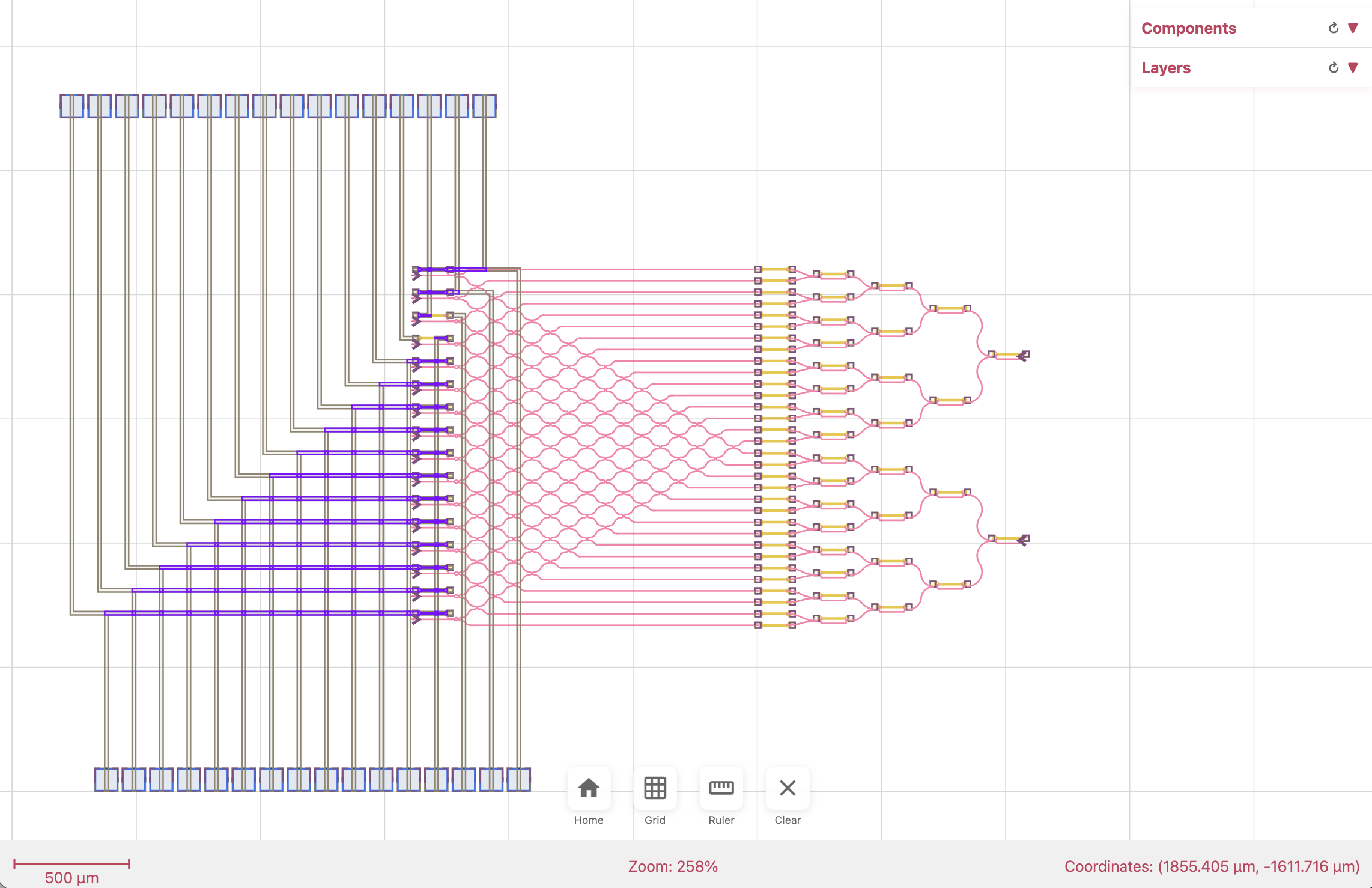Refresh the Layers list
This screenshot has height=888, width=1372.
pyautogui.click(x=1333, y=67)
